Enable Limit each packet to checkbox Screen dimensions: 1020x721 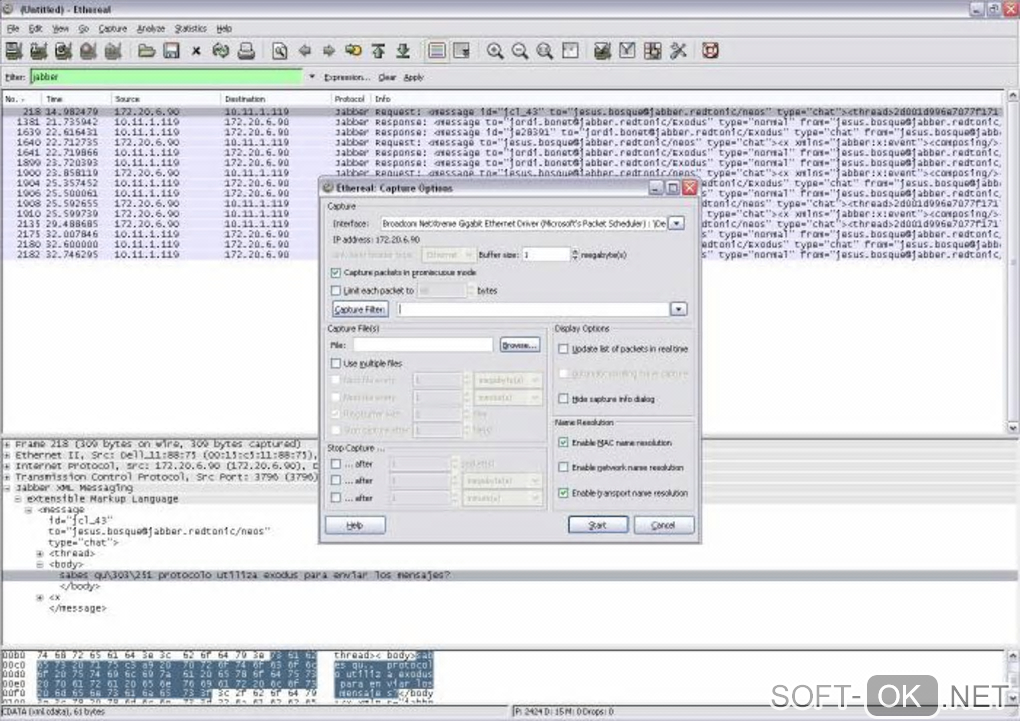pos(336,291)
